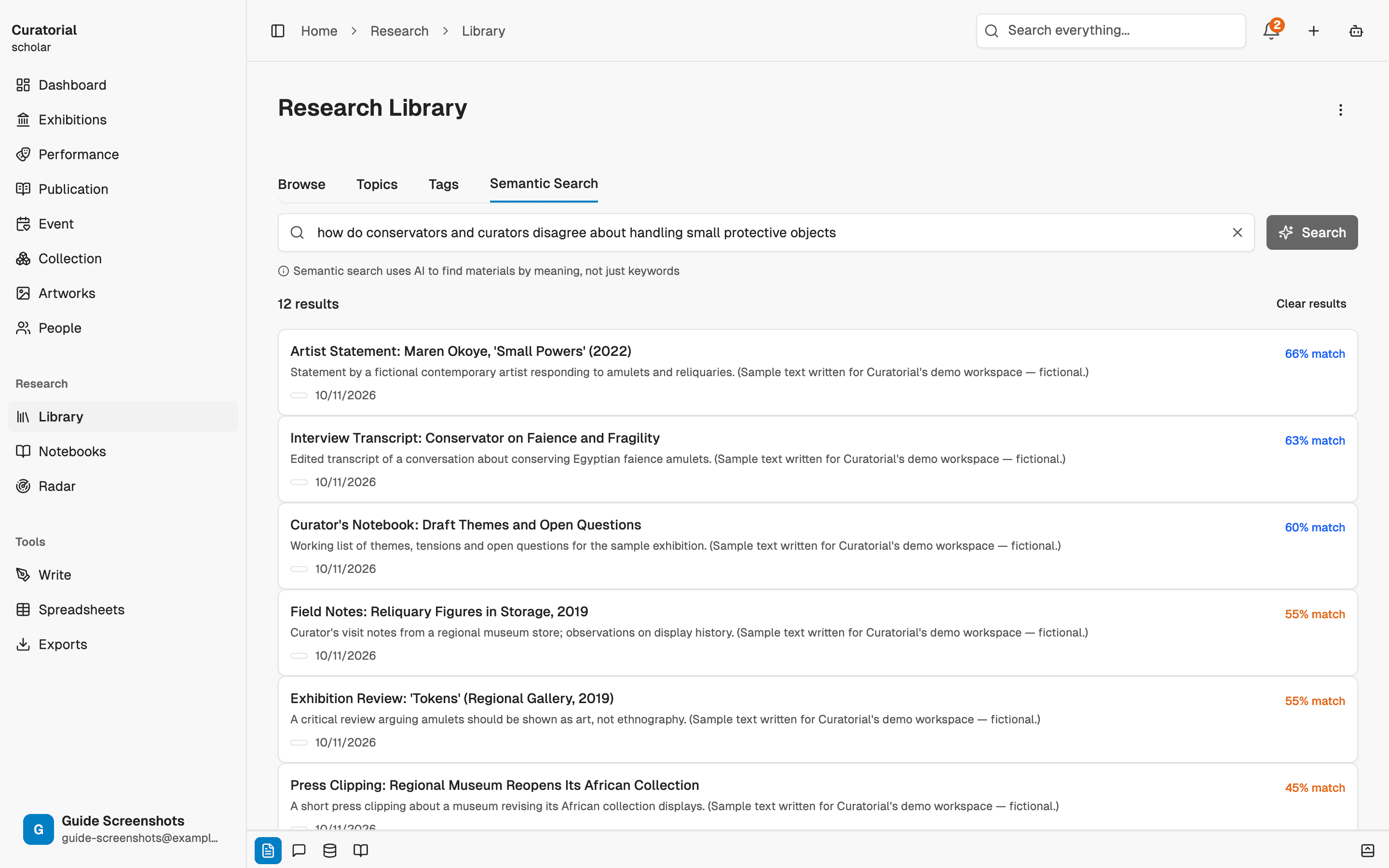
Task: Click into the semantic search query field
Action: [766, 232]
